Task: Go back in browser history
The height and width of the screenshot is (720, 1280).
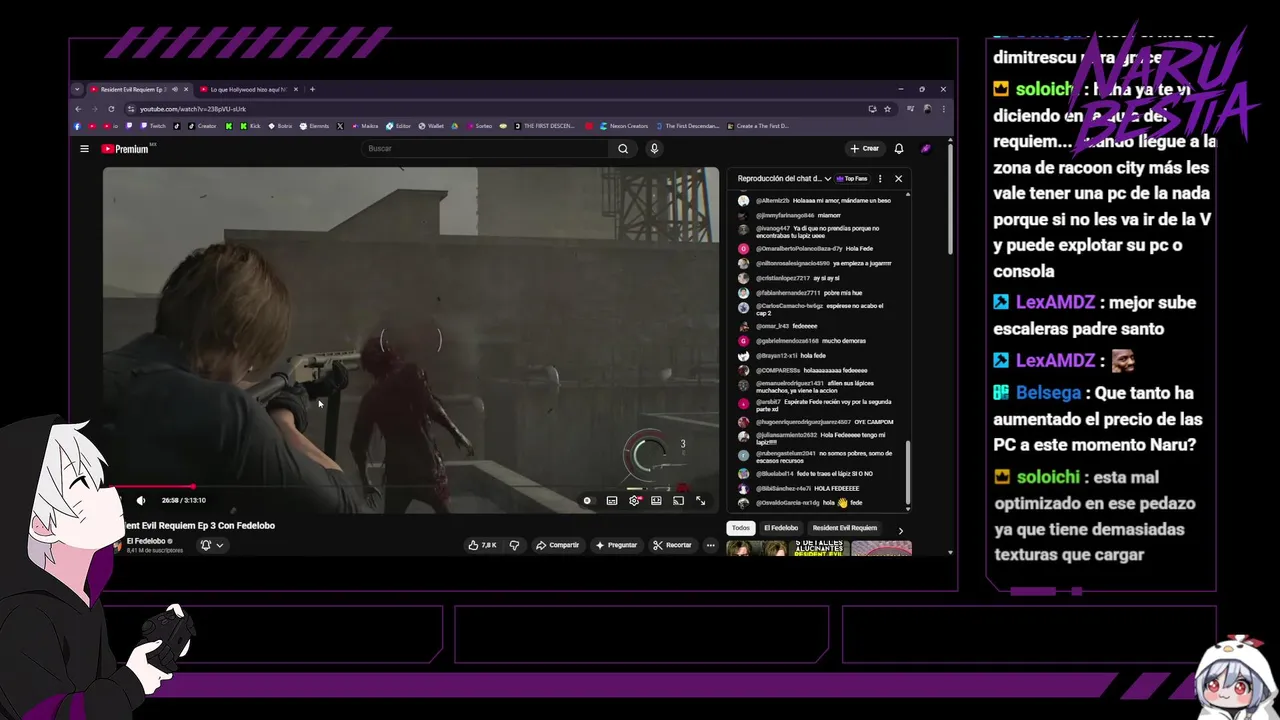Action: [x=78, y=108]
